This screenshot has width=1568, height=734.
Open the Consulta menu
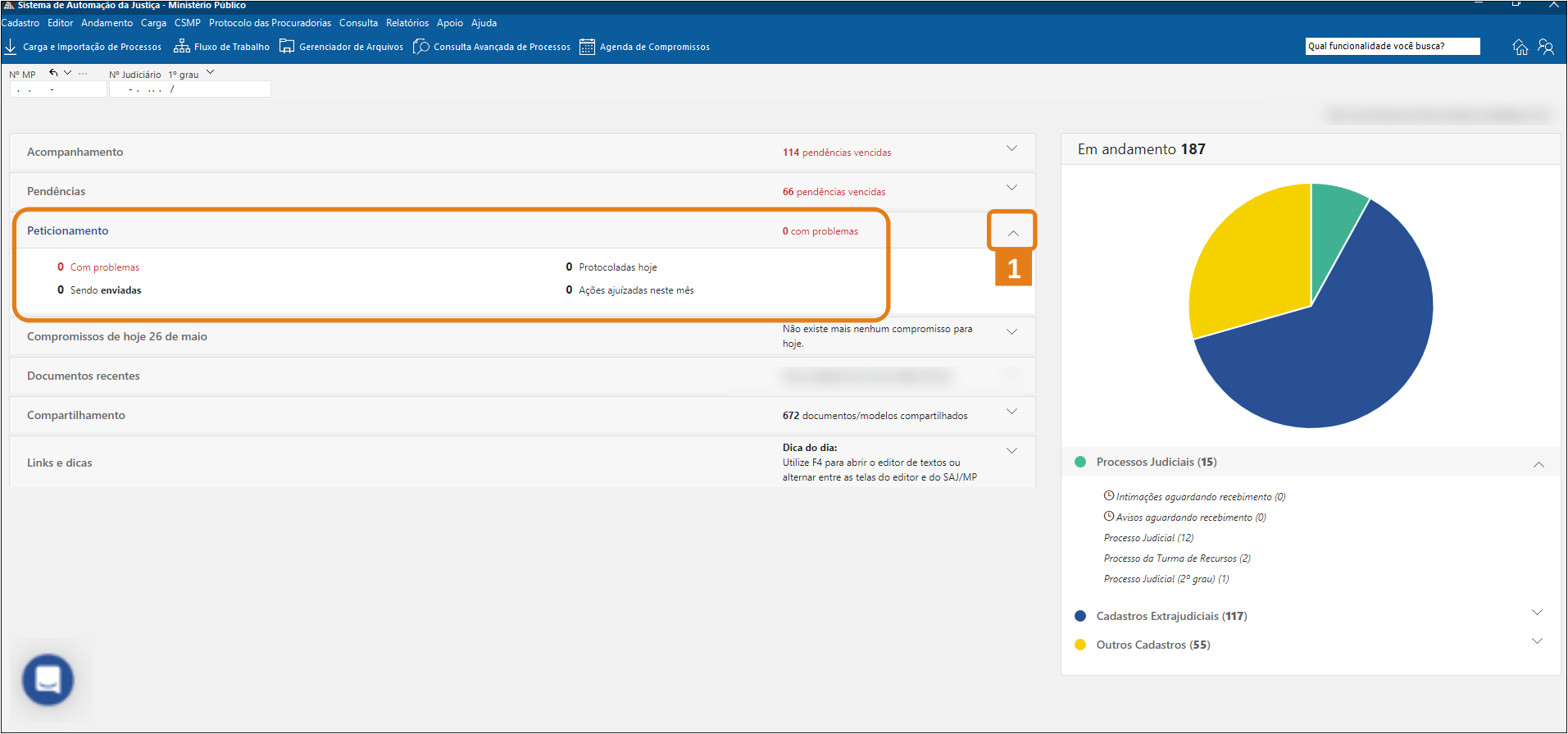click(359, 23)
